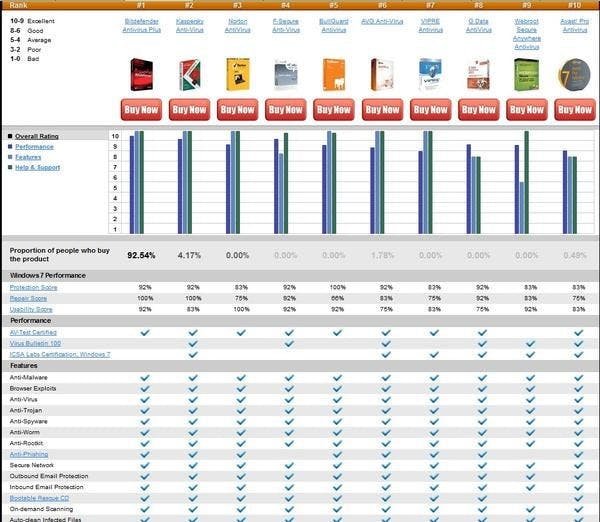Click the round Avast! Pro product image
Image resolution: width=600 pixels, height=522 pixels.
(574, 75)
